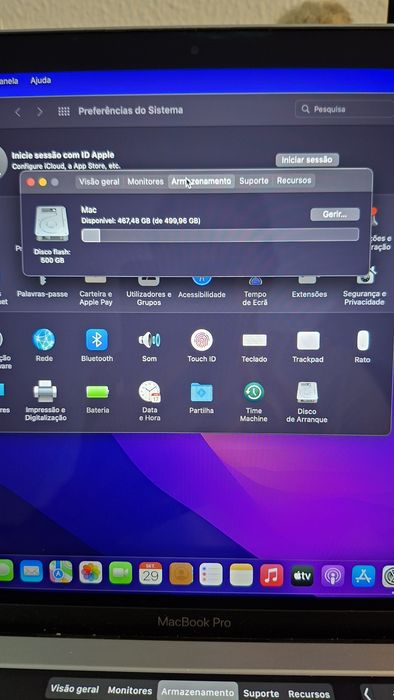Open Touch ID preferences

(202, 340)
